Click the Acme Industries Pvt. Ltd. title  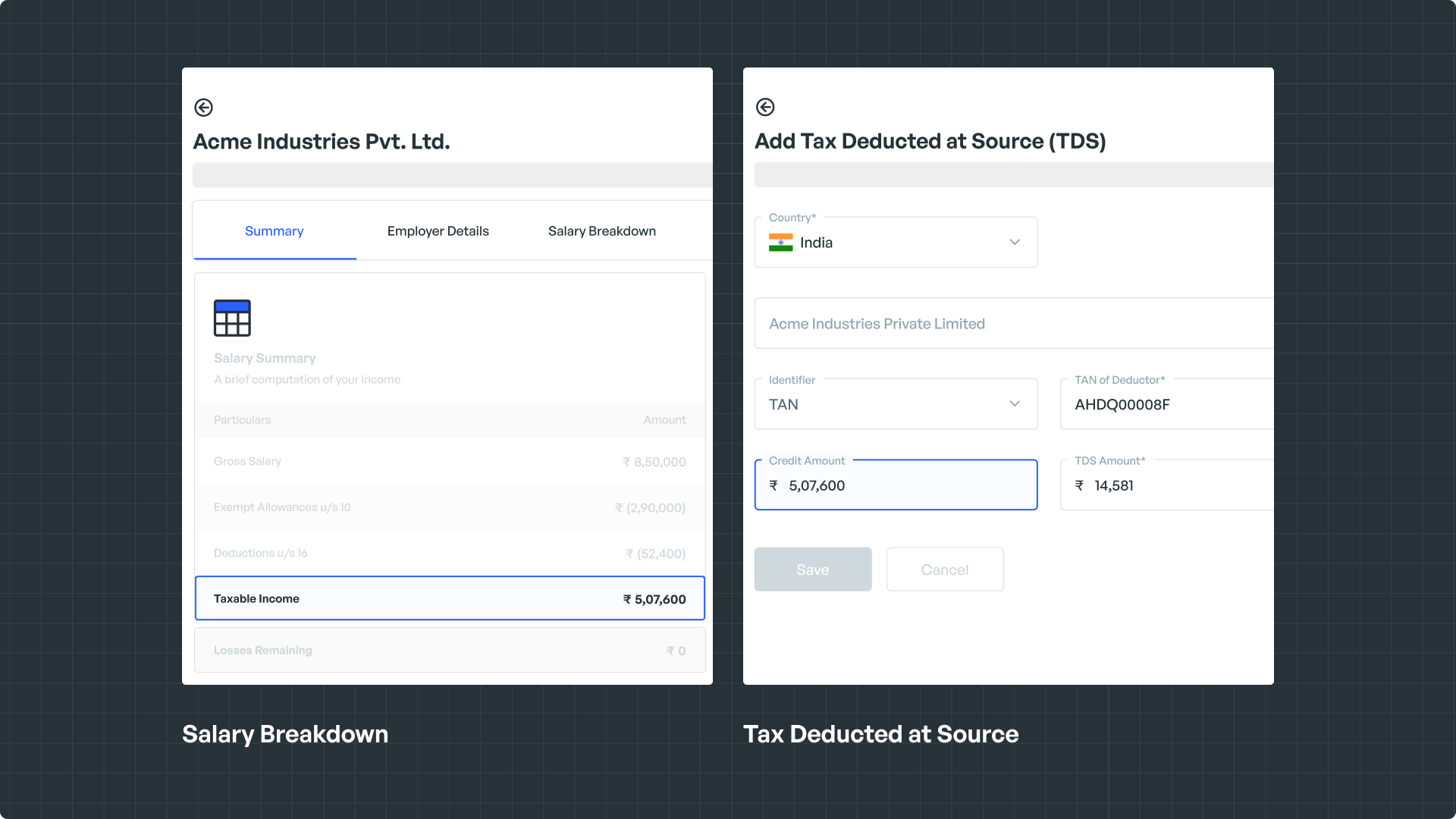322,142
